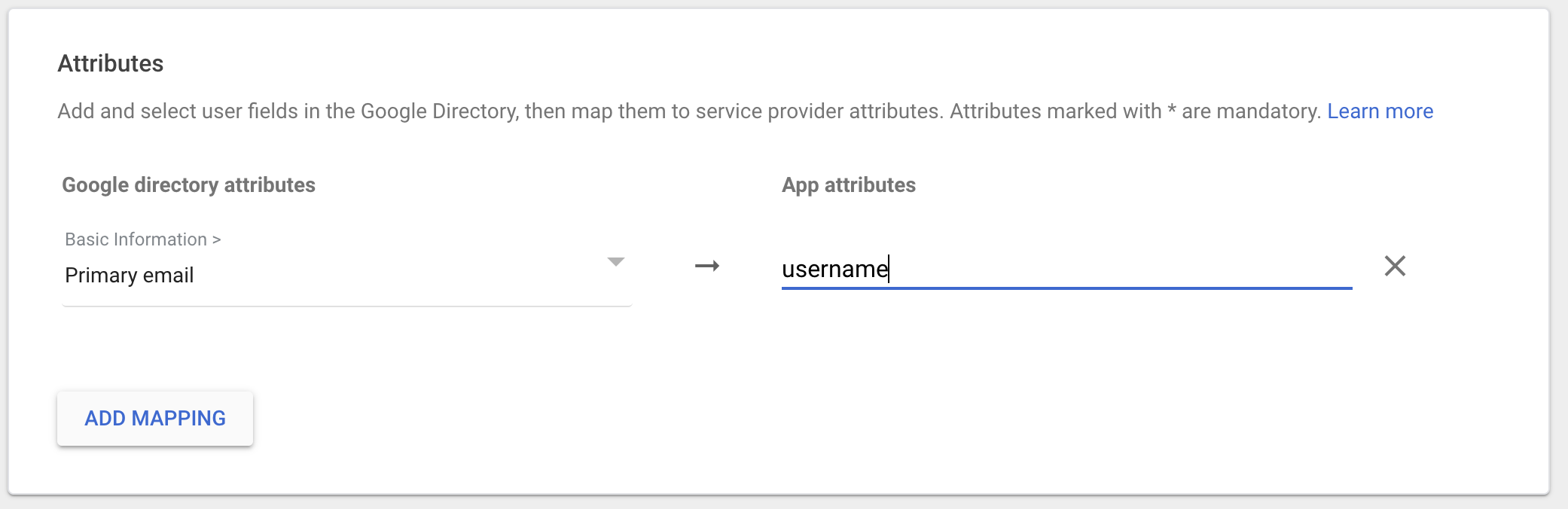The width and height of the screenshot is (1568, 509).
Task: Click the blue underline below username field
Action: (1066, 288)
